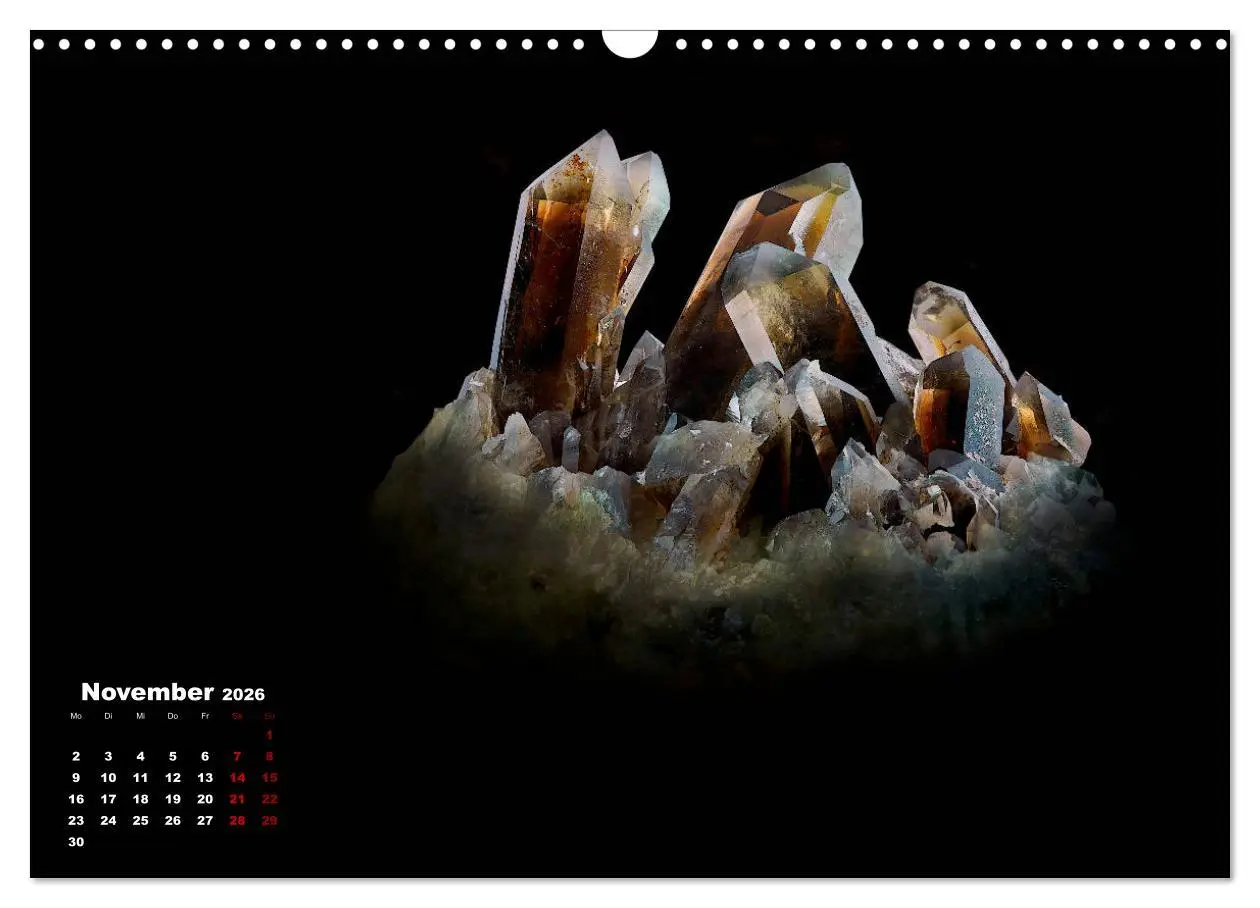This screenshot has width=1260, height=908.
Task: Select the red Sunday "So" header
Action: pos(268,716)
